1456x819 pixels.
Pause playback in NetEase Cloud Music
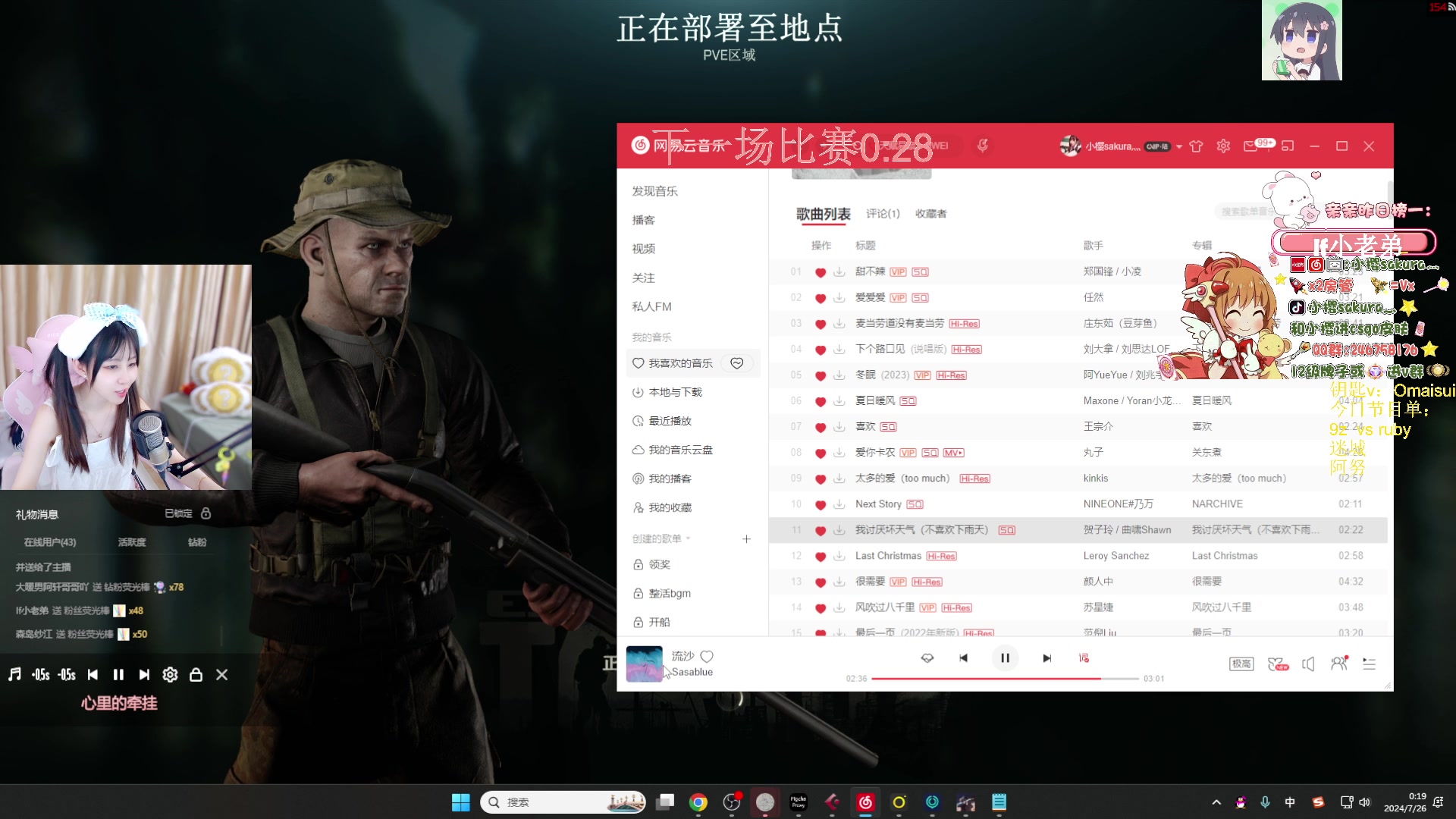[1005, 658]
